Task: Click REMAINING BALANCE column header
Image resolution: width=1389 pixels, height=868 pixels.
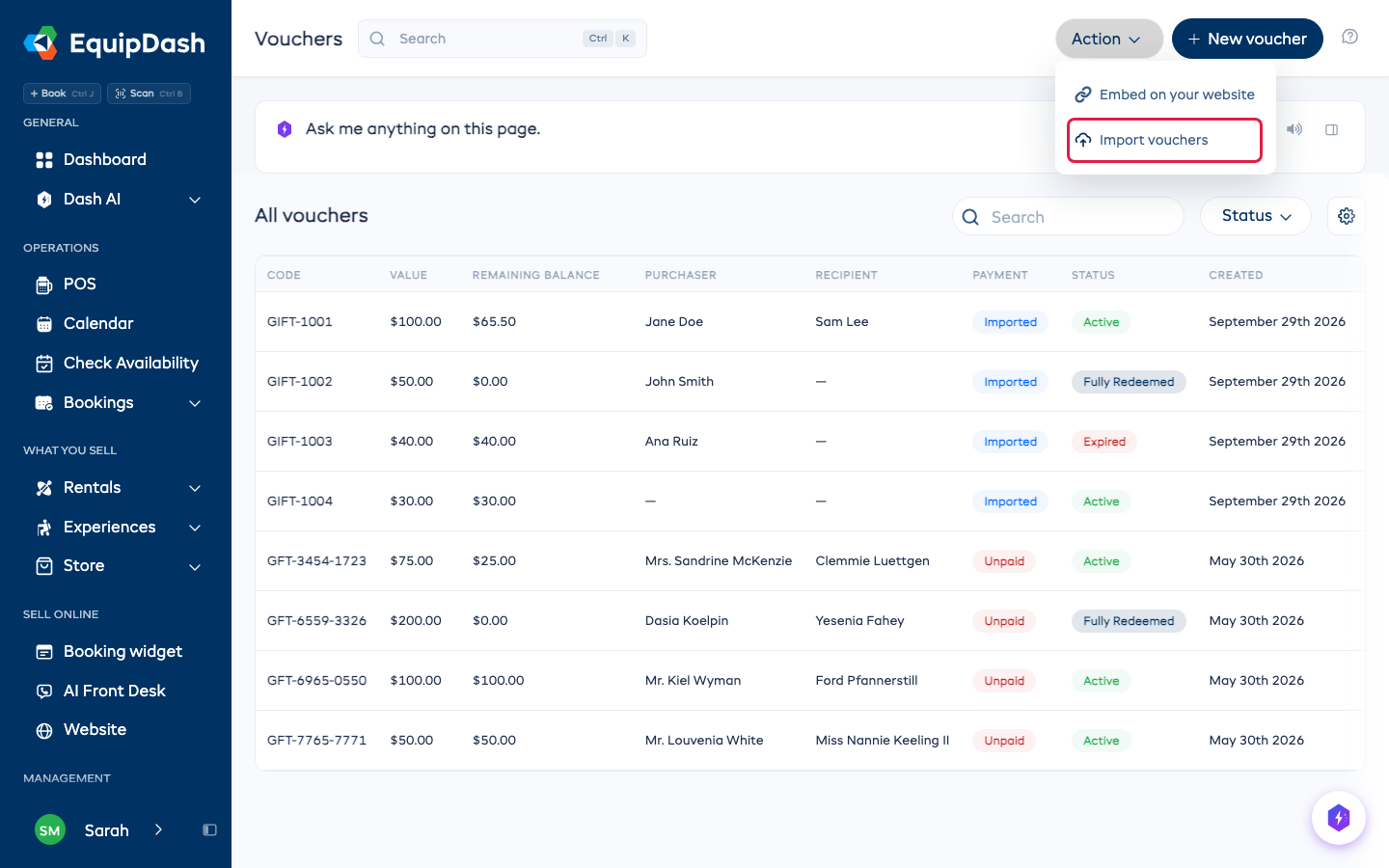Action: [536, 275]
